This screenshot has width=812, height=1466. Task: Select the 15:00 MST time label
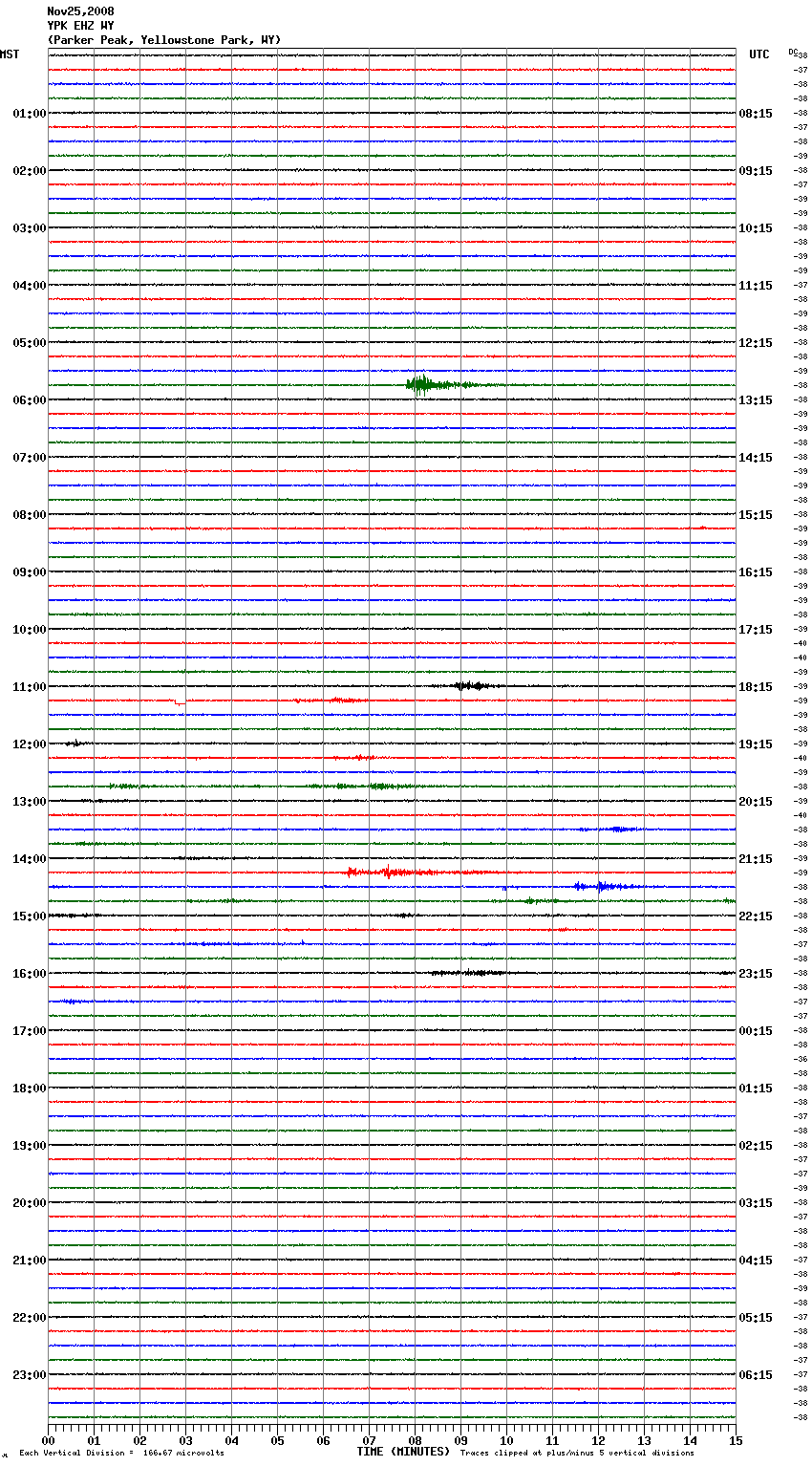[30, 916]
